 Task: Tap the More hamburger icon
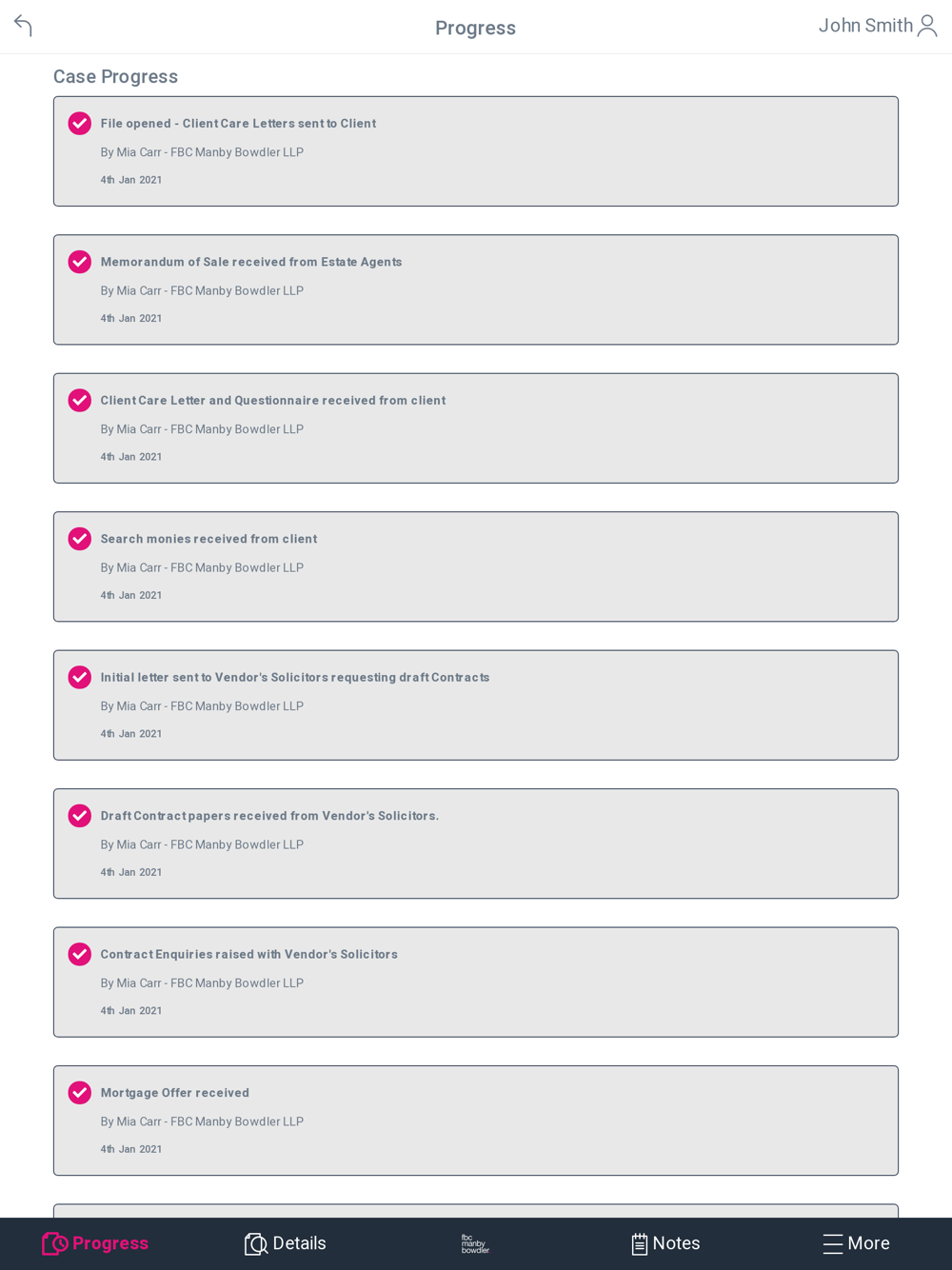[833, 1243]
